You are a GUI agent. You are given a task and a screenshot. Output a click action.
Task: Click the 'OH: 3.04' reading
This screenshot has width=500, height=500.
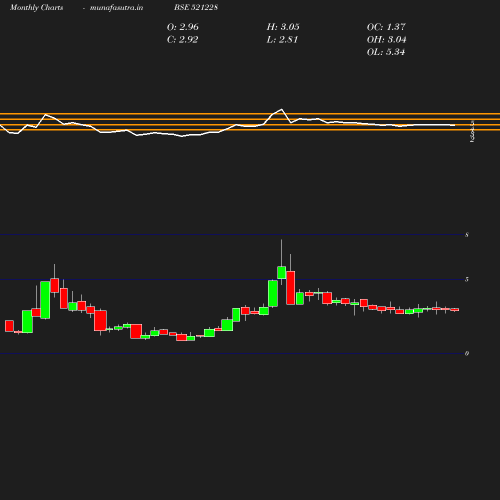coord(386,40)
